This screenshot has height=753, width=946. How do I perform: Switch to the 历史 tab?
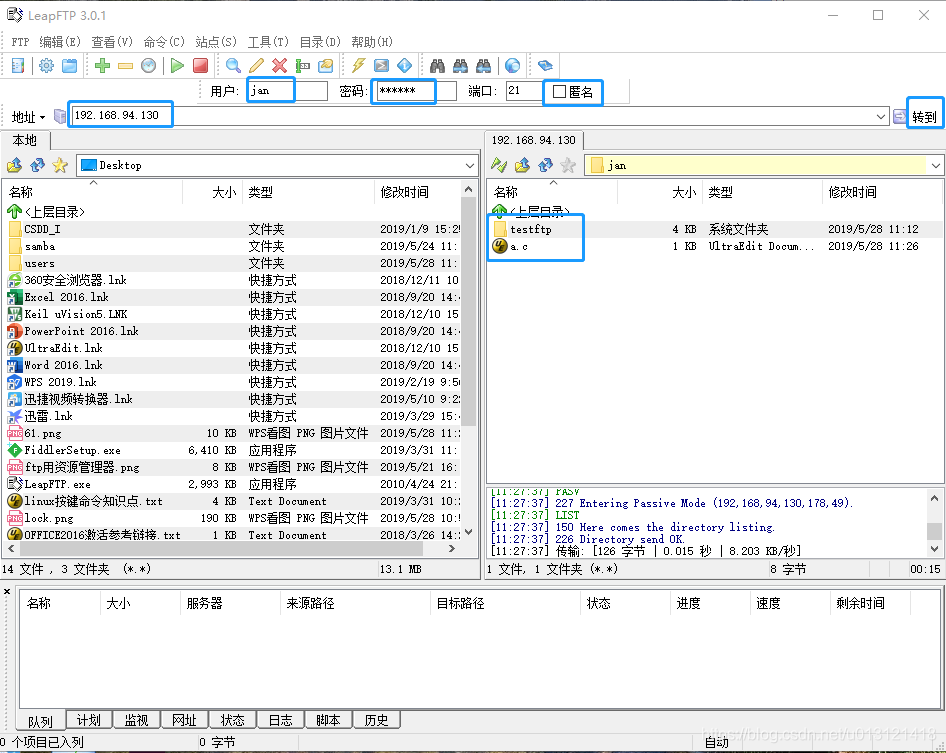pyautogui.click(x=376, y=720)
